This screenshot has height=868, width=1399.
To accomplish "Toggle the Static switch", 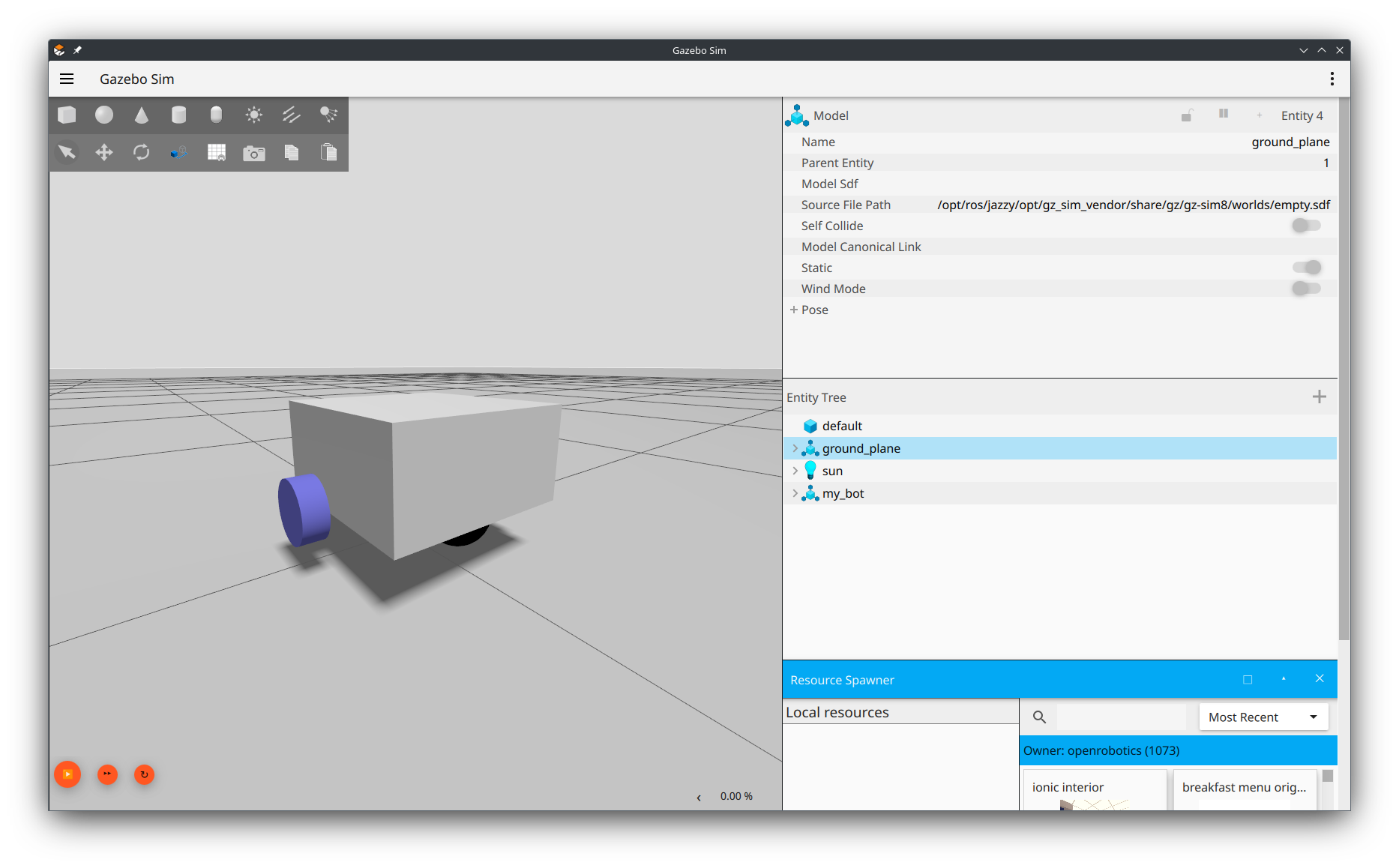I will pyautogui.click(x=1306, y=268).
